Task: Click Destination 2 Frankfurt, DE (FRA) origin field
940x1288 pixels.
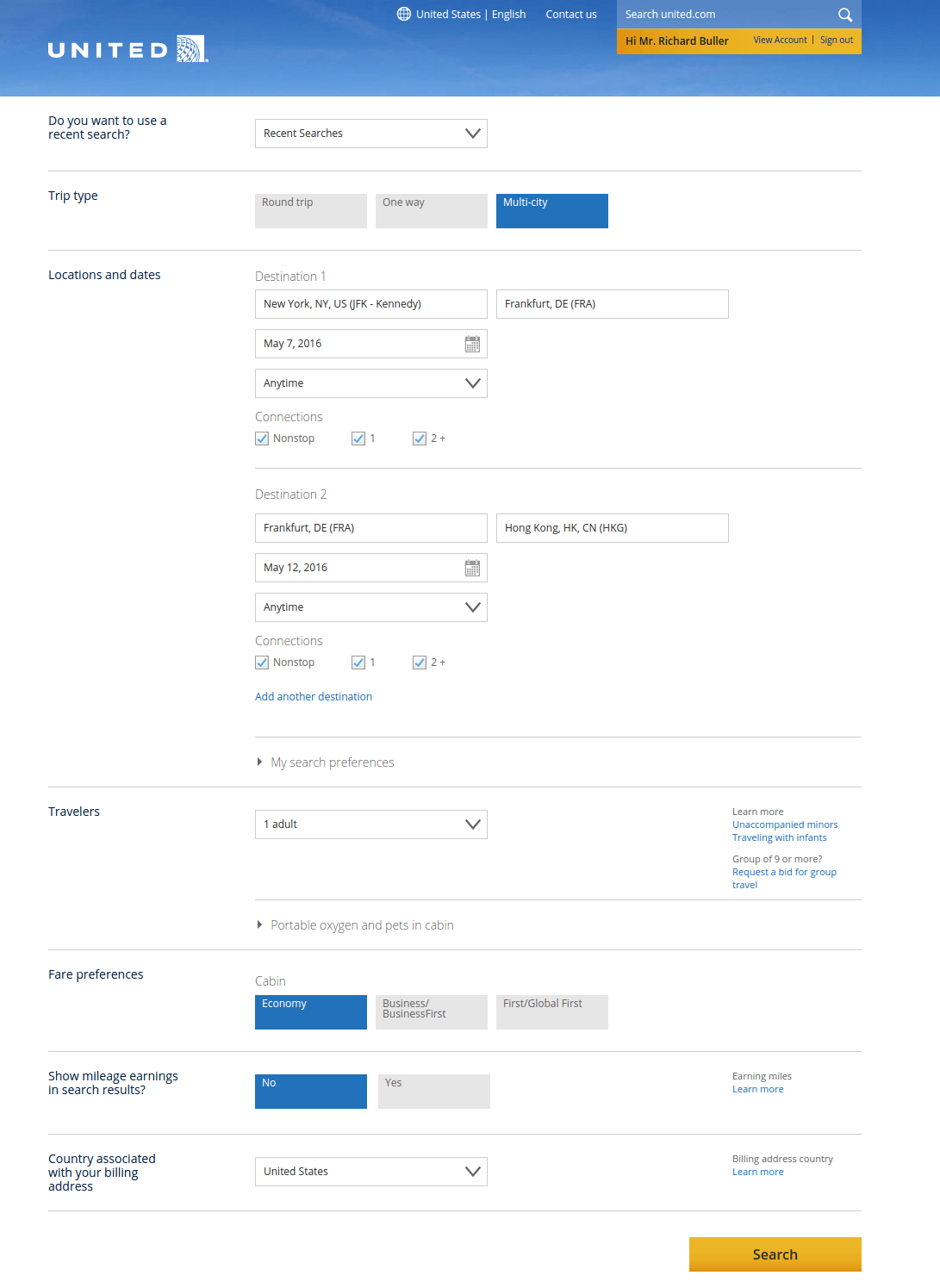Action: pyautogui.click(x=371, y=528)
